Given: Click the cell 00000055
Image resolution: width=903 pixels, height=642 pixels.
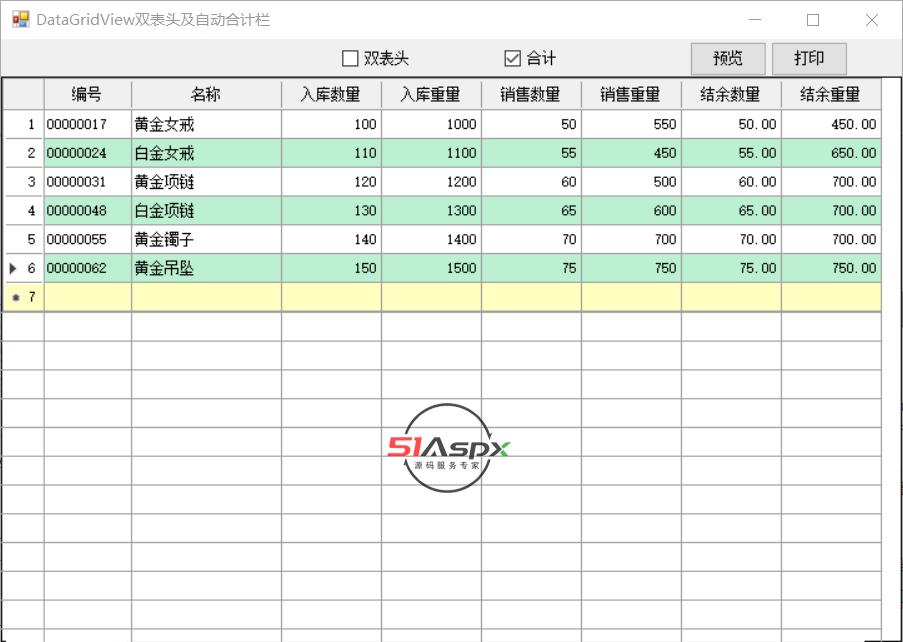Looking at the screenshot, I should tap(88, 240).
